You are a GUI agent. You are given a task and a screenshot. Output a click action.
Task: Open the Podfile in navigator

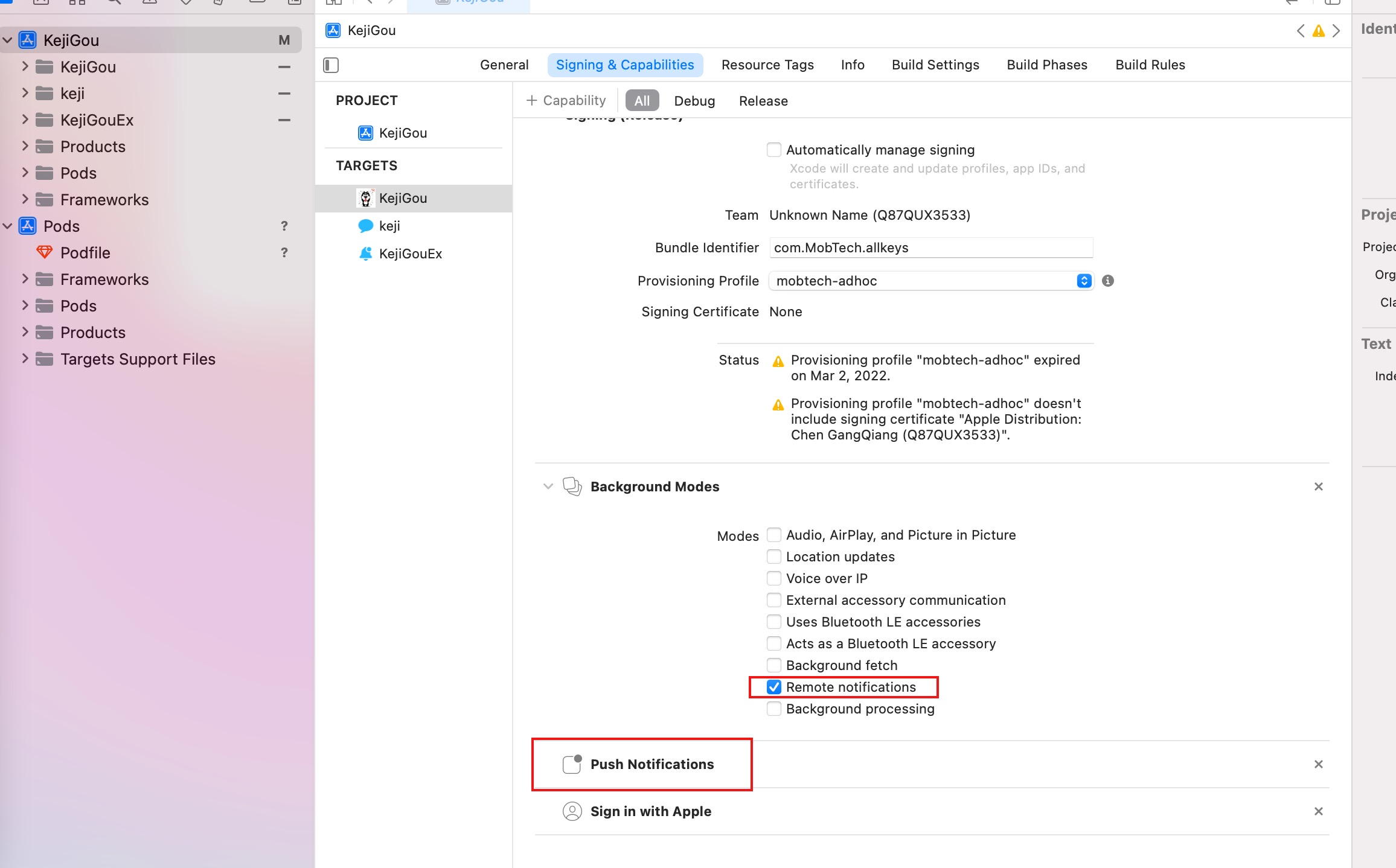[85, 253]
